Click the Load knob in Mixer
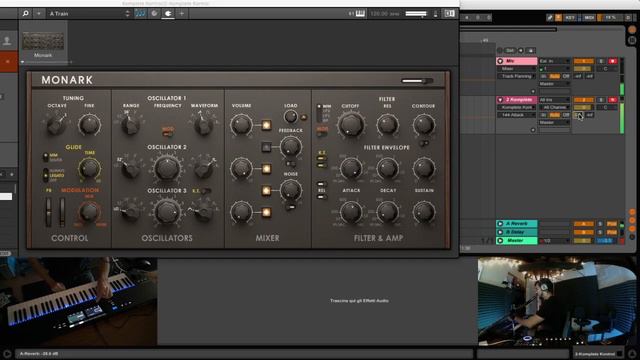 291,117
